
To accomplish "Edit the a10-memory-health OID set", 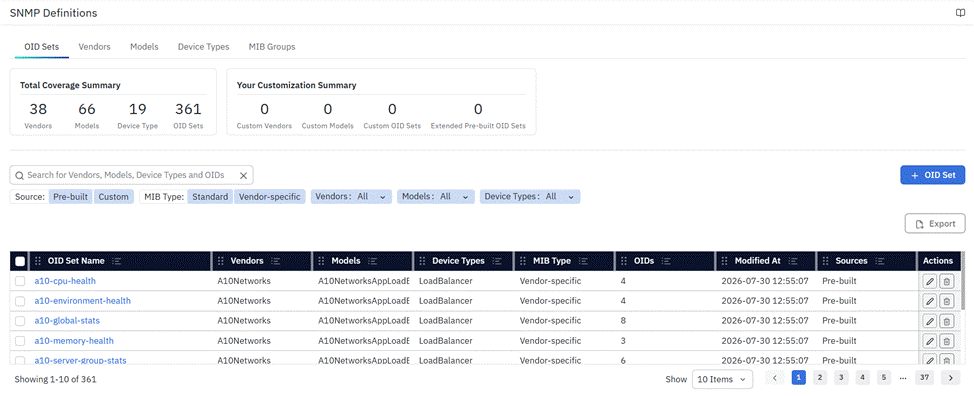I will point(930,341).
